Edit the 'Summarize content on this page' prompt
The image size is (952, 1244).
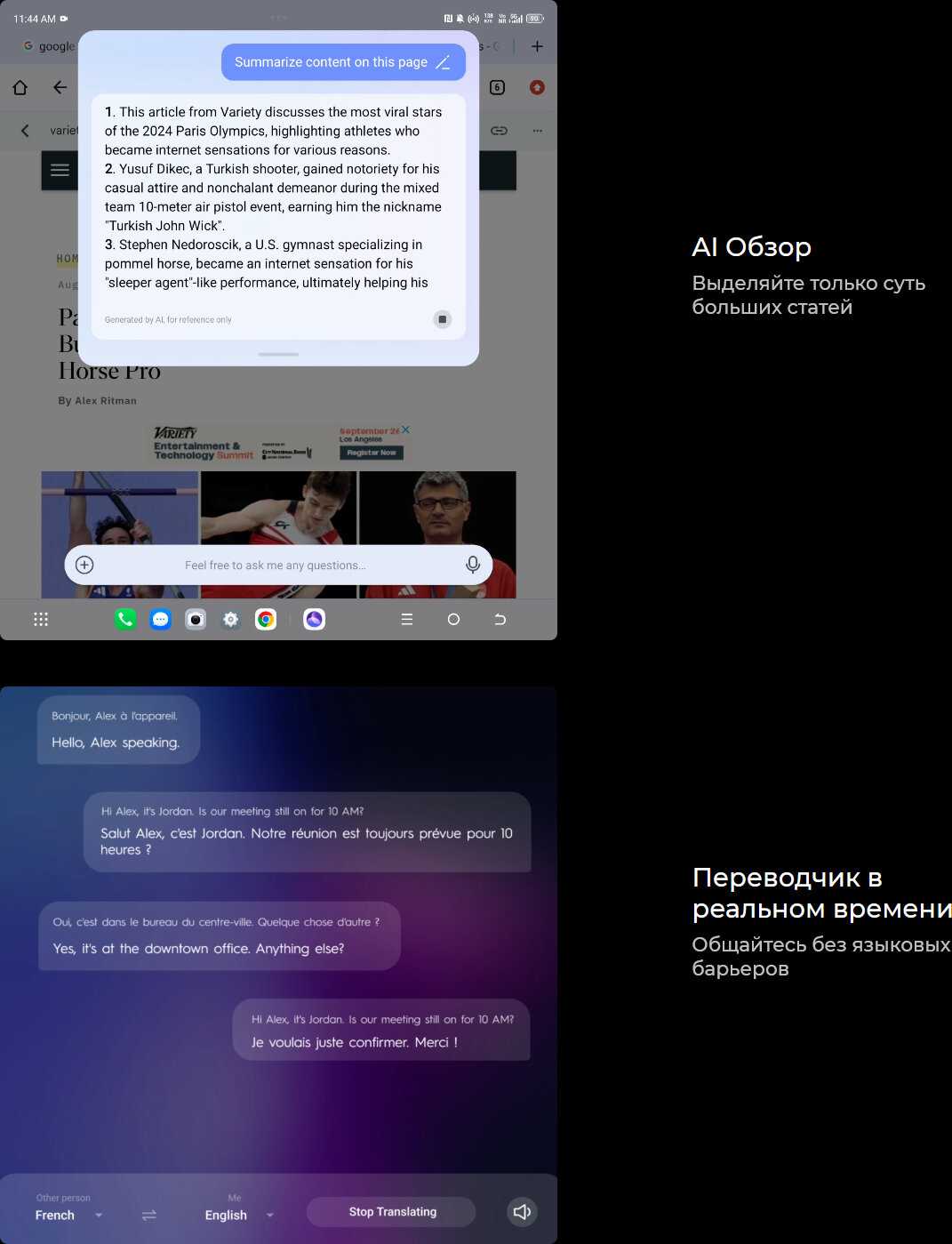443,62
